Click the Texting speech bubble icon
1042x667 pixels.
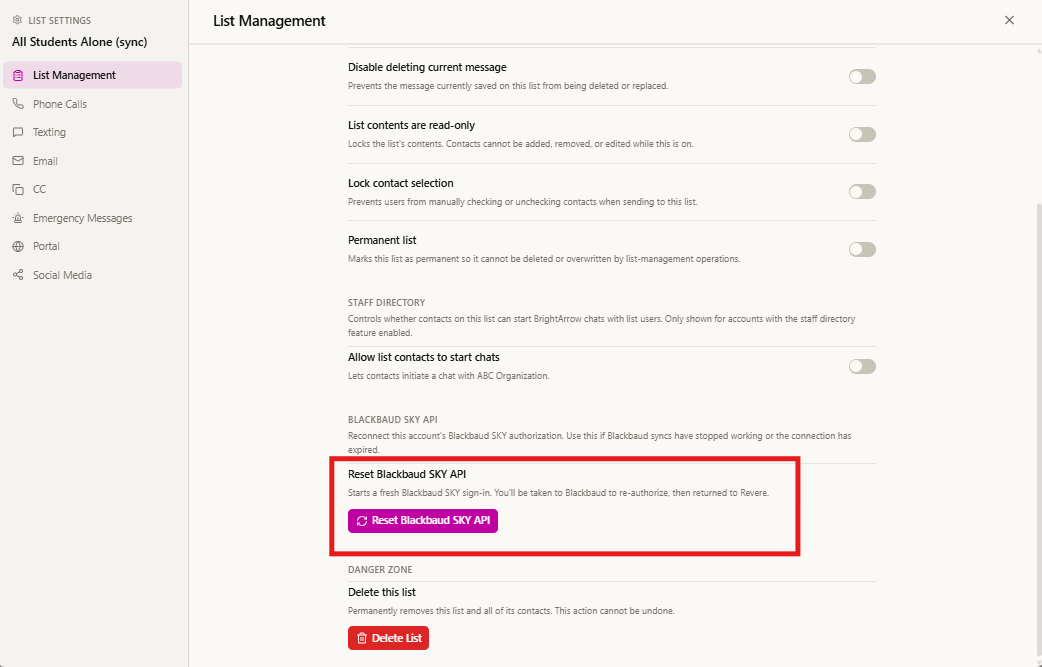18,132
